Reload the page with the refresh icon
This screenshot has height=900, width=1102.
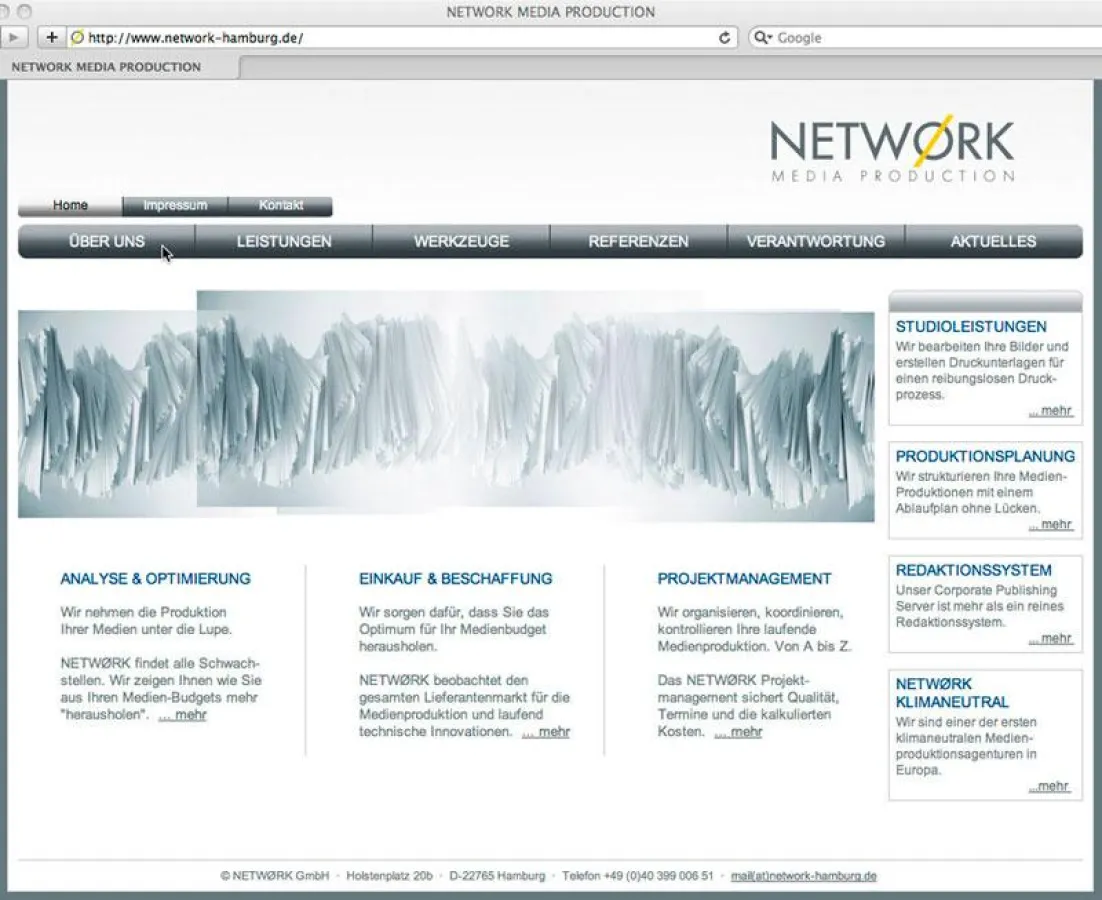pos(724,37)
